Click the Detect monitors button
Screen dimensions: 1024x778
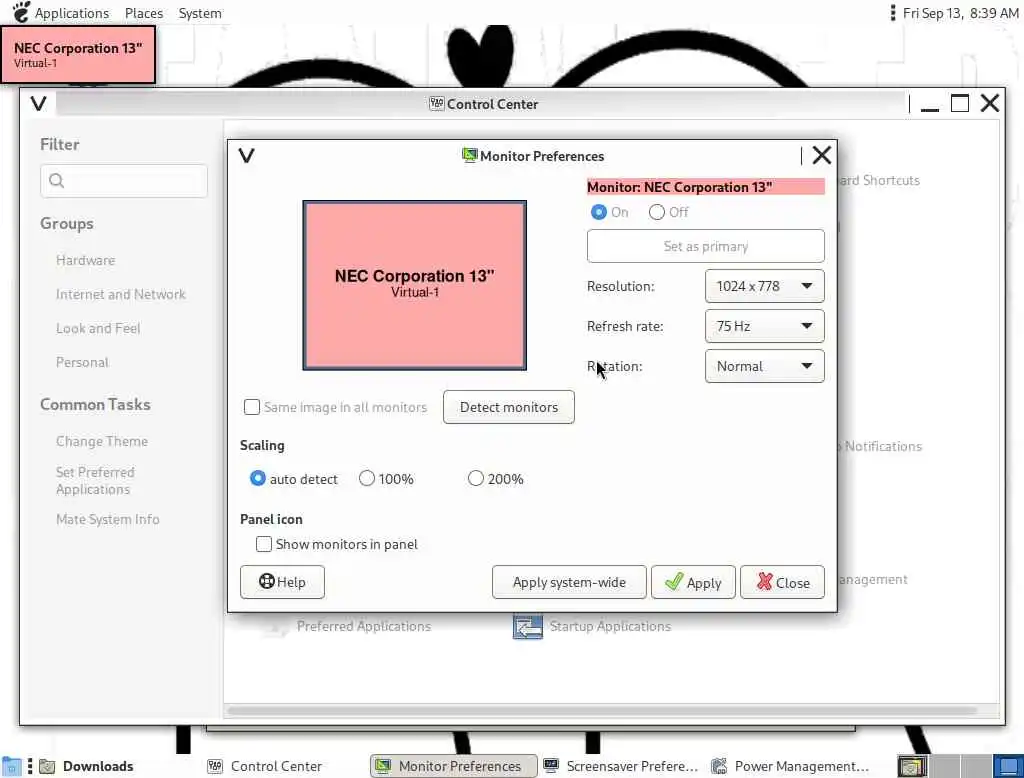[509, 407]
